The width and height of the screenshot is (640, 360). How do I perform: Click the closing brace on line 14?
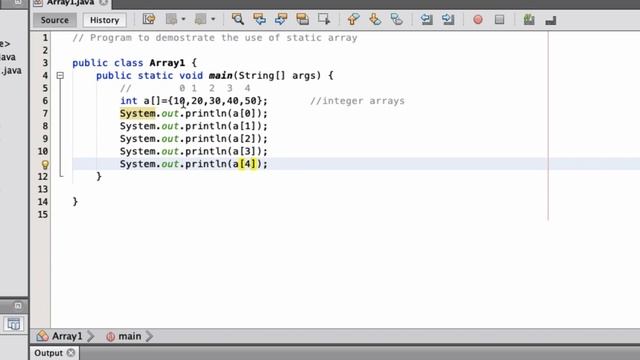75,202
